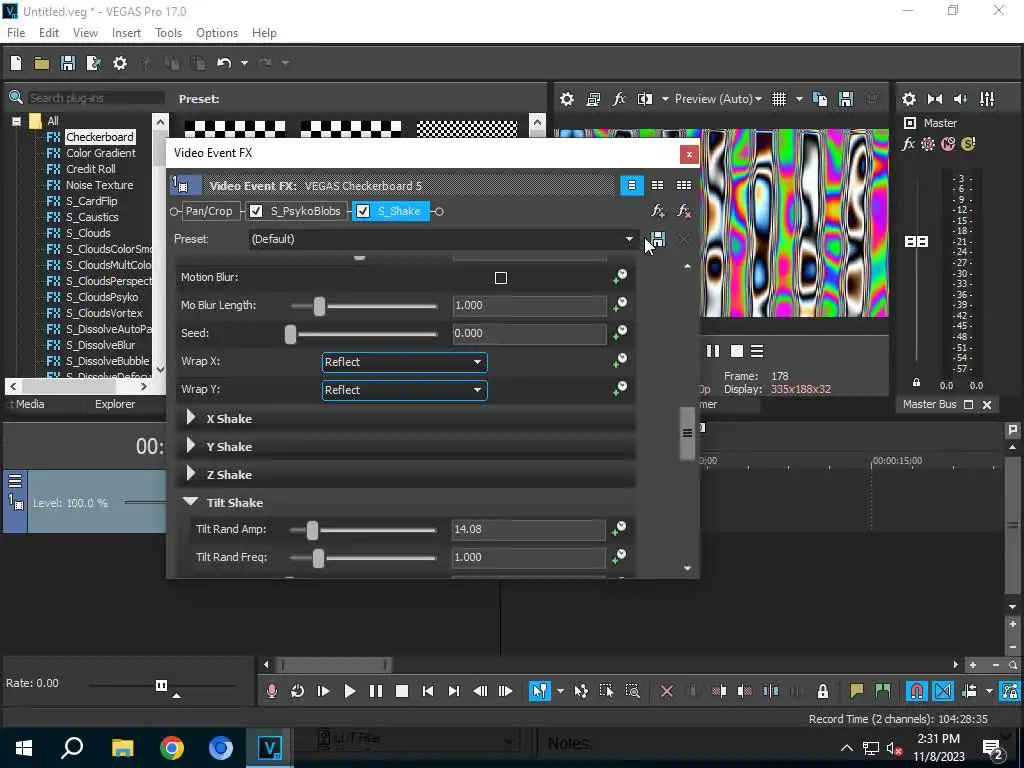Animate the Wrap X parameter

pos(620,360)
